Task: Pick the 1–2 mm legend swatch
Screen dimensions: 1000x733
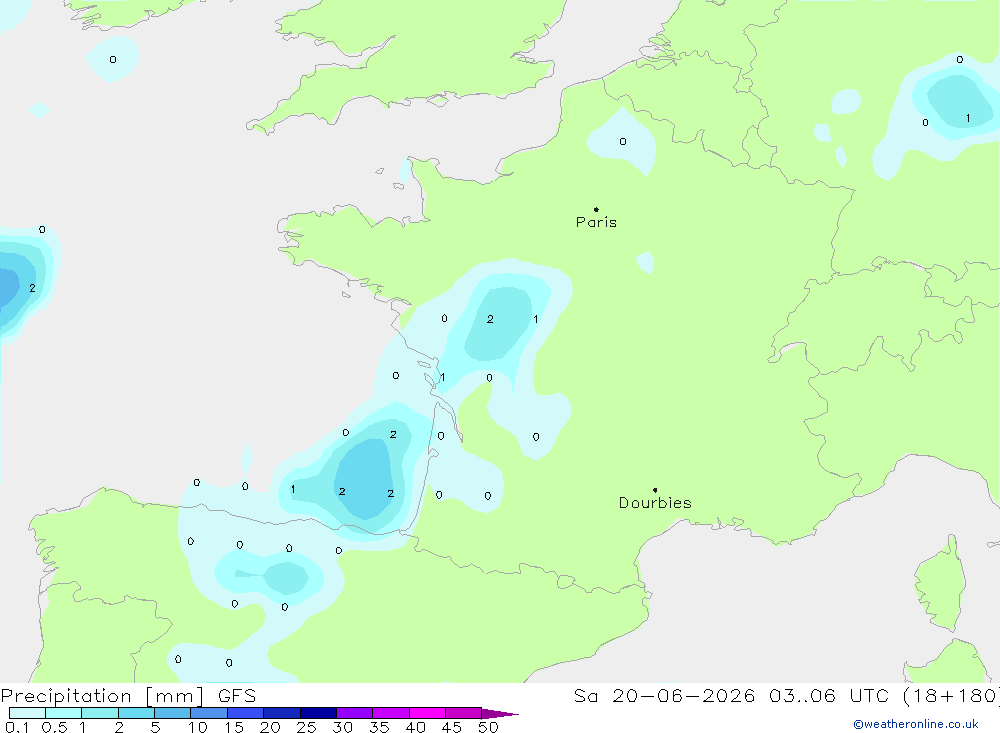Action: click(100, 713)
